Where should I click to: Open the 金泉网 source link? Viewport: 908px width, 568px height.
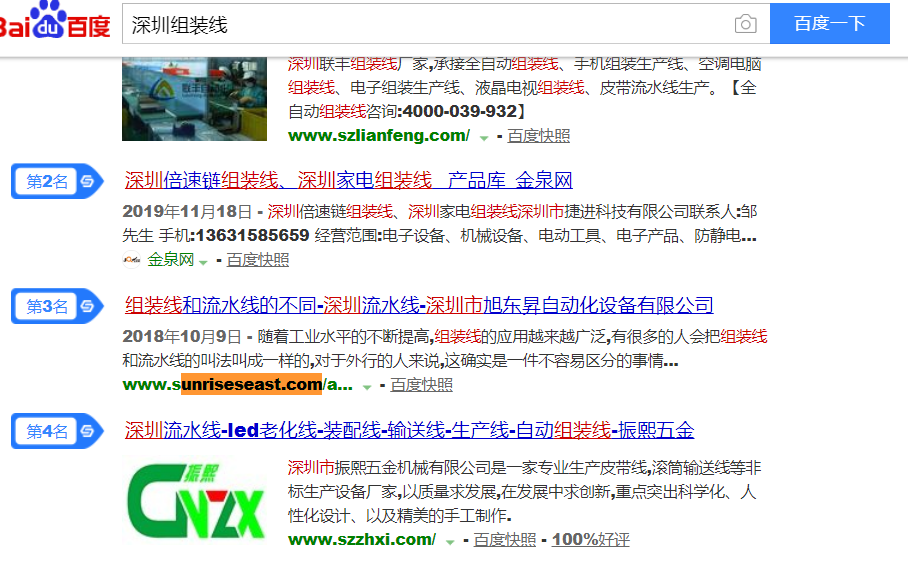170,260
